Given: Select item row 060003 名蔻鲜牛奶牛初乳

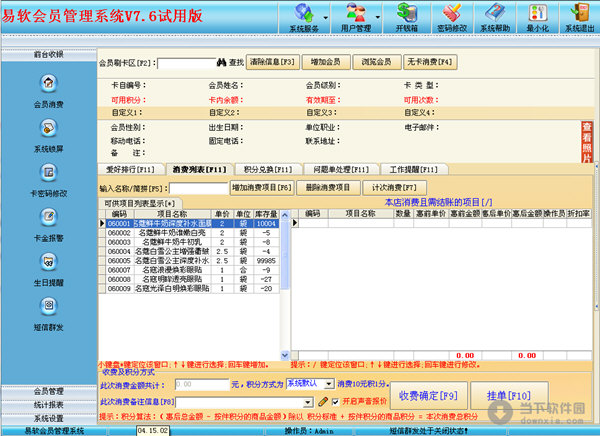Looking at the screenshot, I should pos(189,242).
